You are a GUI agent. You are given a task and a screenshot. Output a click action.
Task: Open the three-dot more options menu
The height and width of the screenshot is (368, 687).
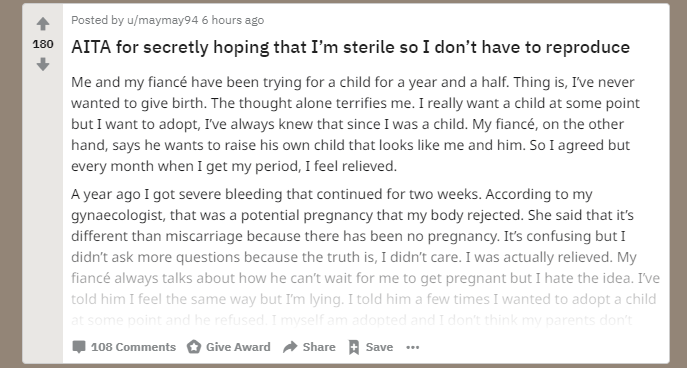pyautogui.click(x=413, y=347)
